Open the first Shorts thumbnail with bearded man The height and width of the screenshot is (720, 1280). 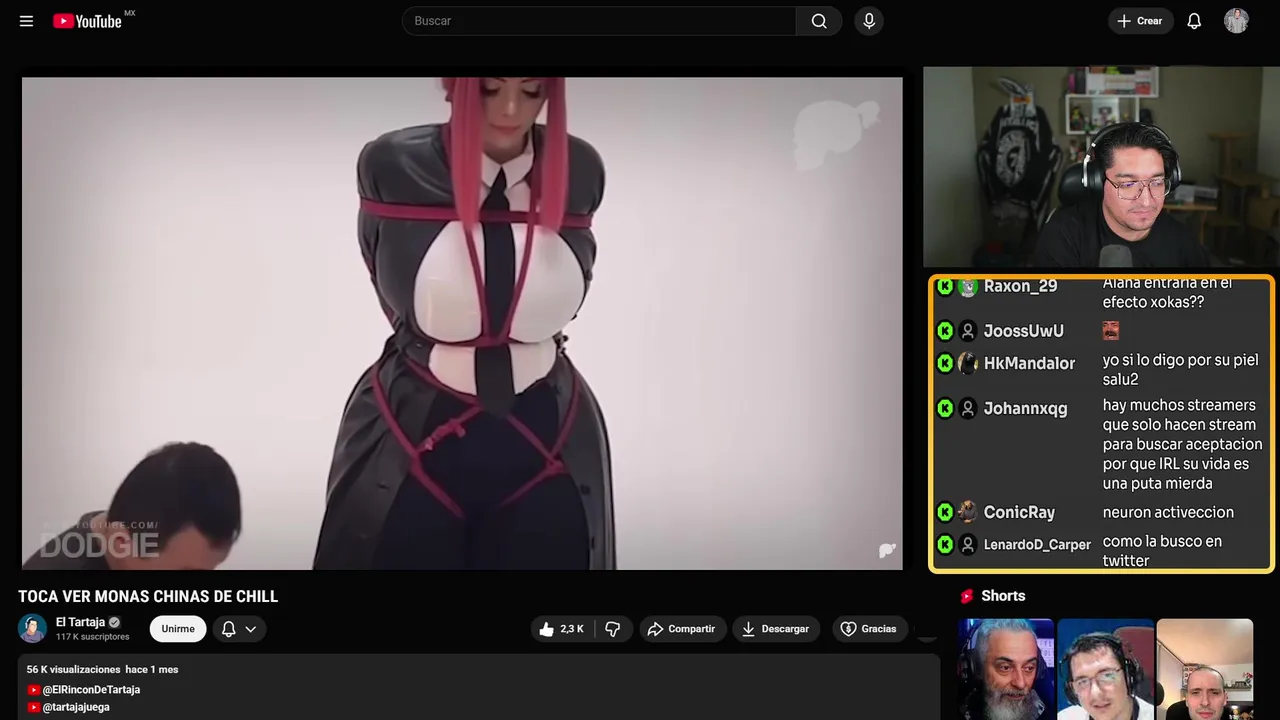coord(1006,669)
